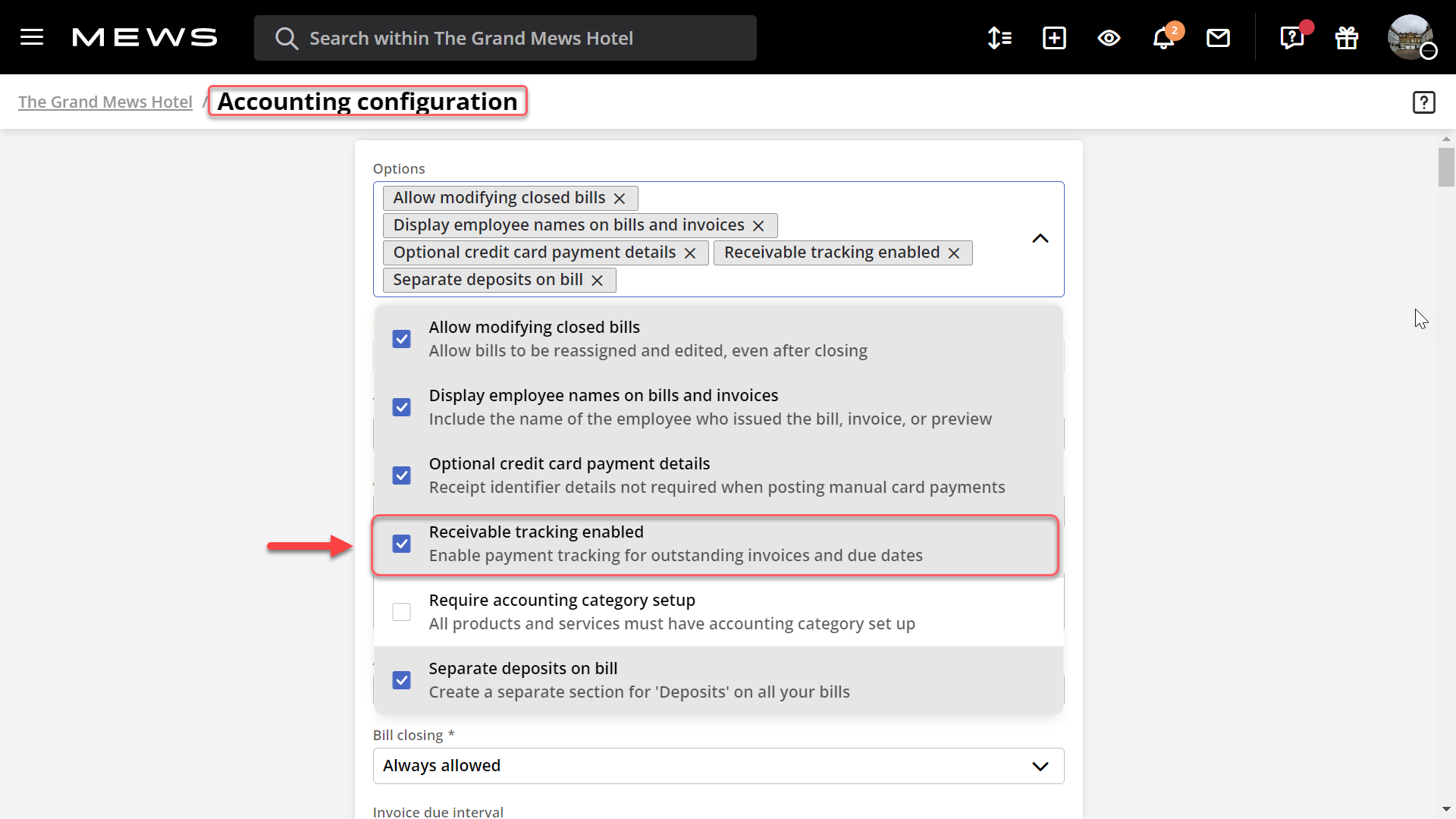Go to The Grand Mews Hotel breadcrumb
The height and width of the screenshot is (819, 1456).
point(105,102)
